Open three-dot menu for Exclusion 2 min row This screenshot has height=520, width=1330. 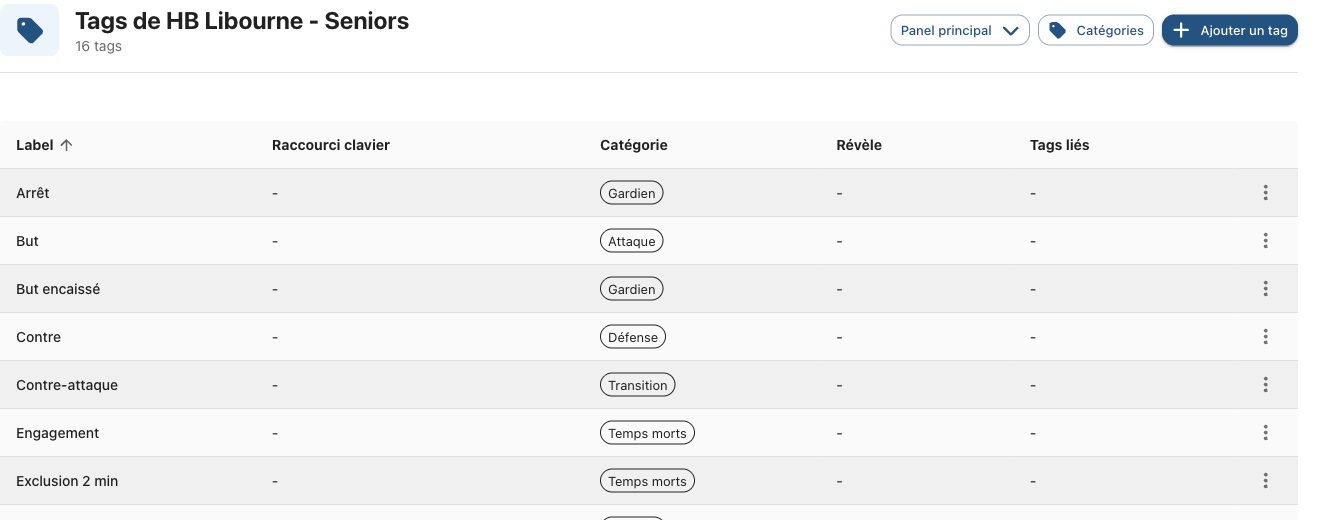point(1266,481)
